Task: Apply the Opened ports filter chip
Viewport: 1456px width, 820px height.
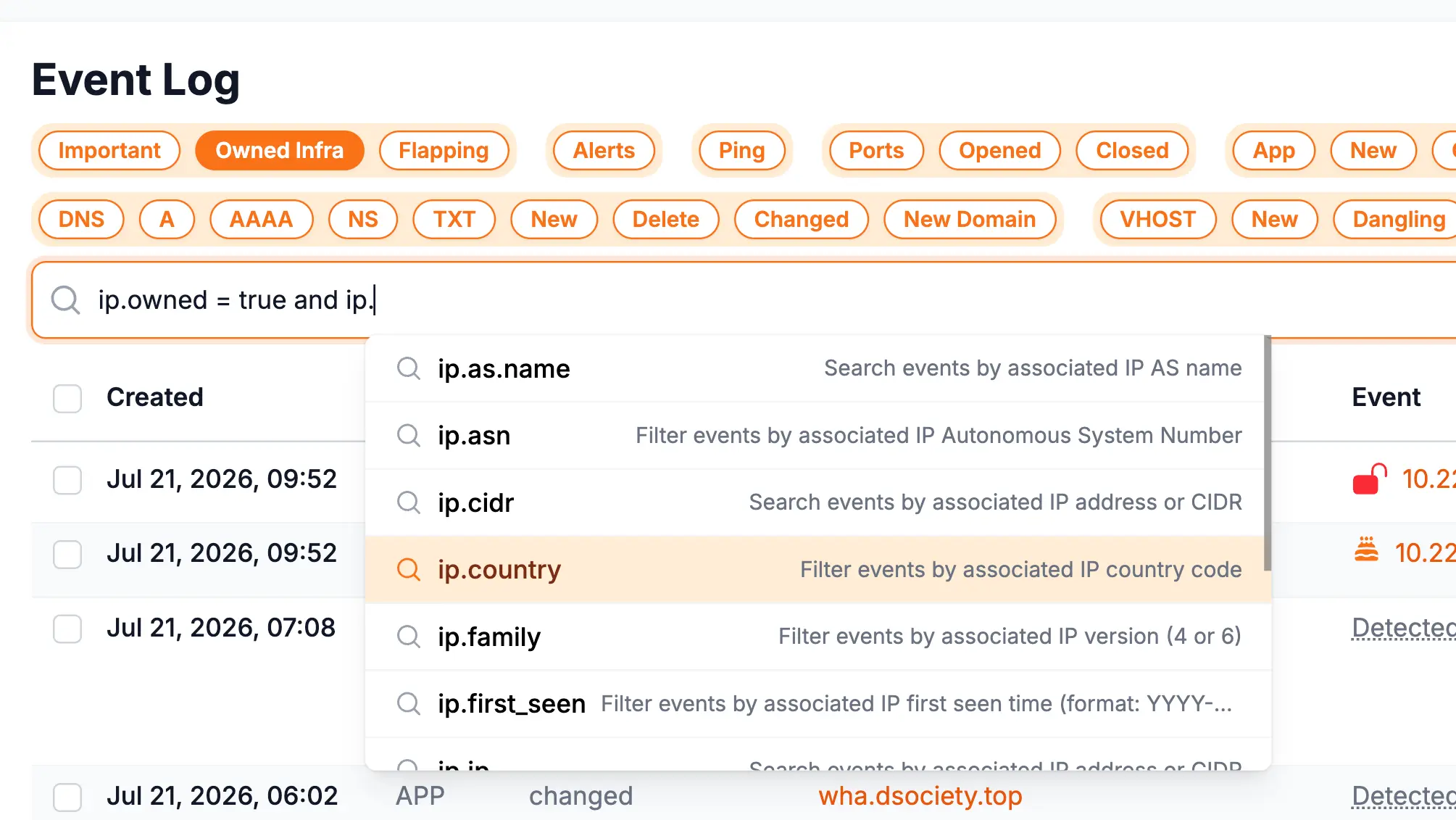Action: (x=999, y=150)
